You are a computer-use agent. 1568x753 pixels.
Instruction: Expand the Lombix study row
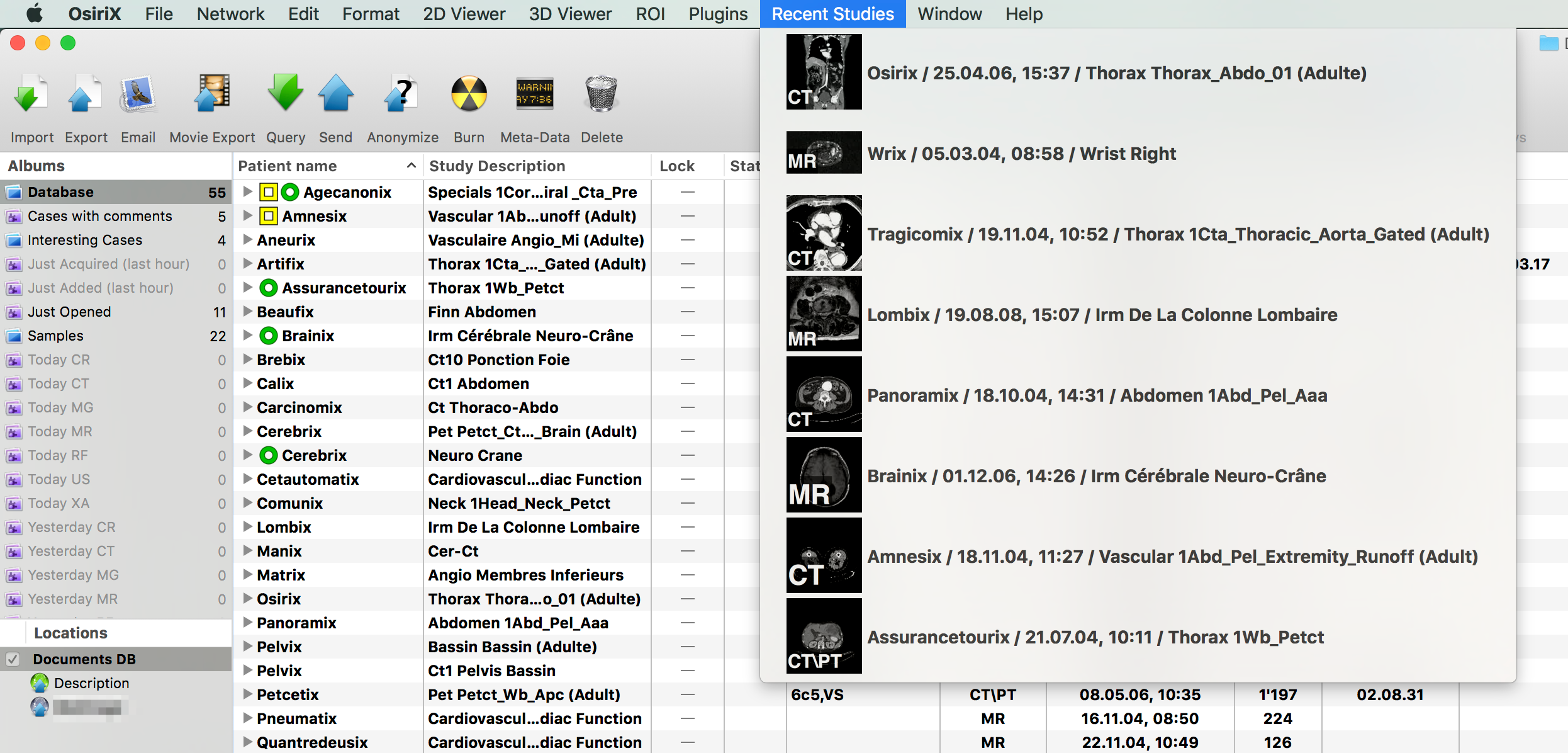tap(247, 526)
